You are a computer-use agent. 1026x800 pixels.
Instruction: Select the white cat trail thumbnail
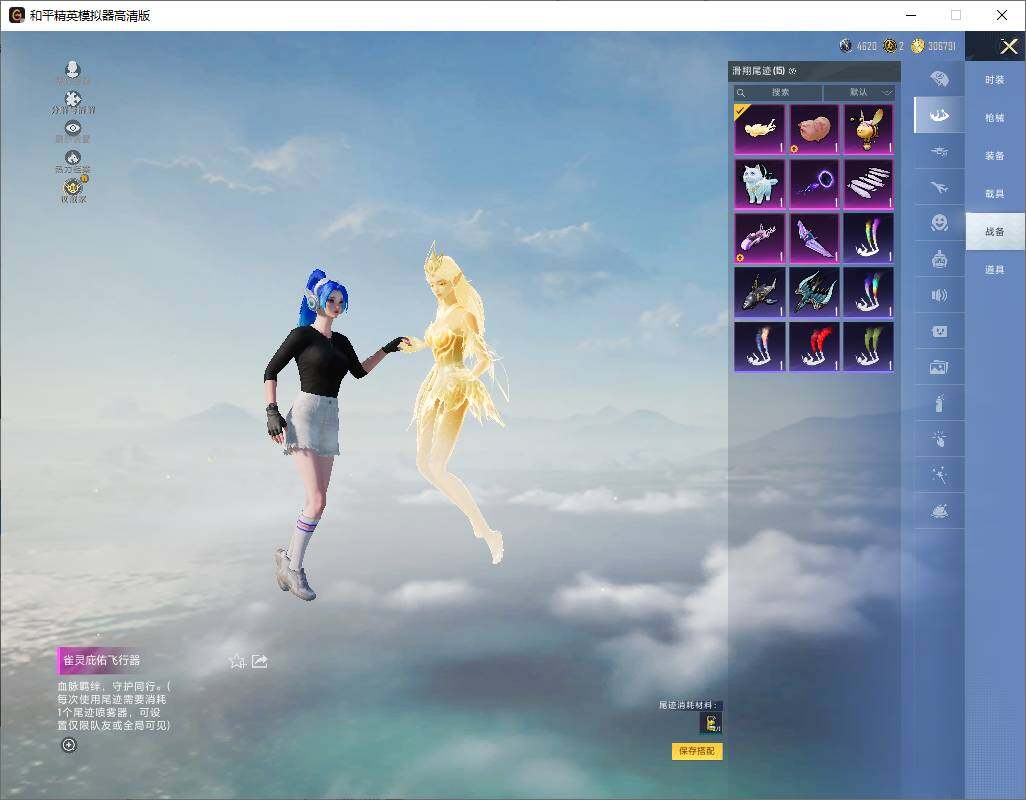pos(760,183)
